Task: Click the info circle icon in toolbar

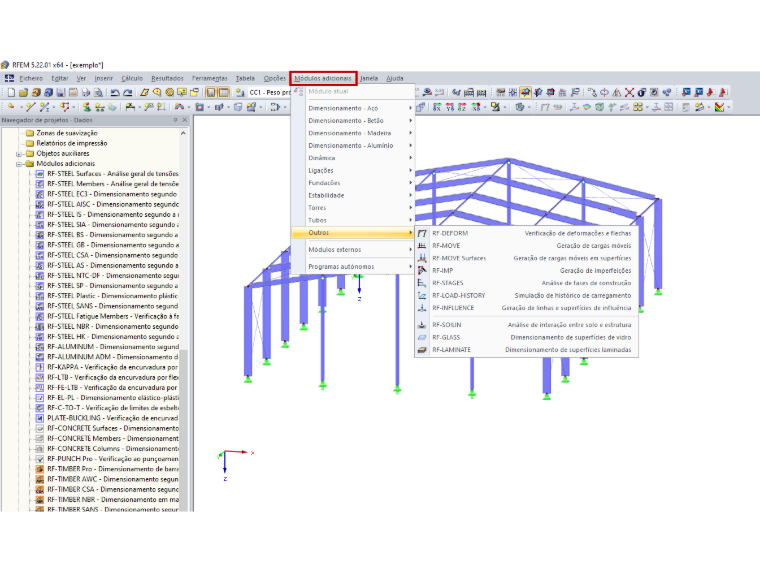Action: [641, 92]
